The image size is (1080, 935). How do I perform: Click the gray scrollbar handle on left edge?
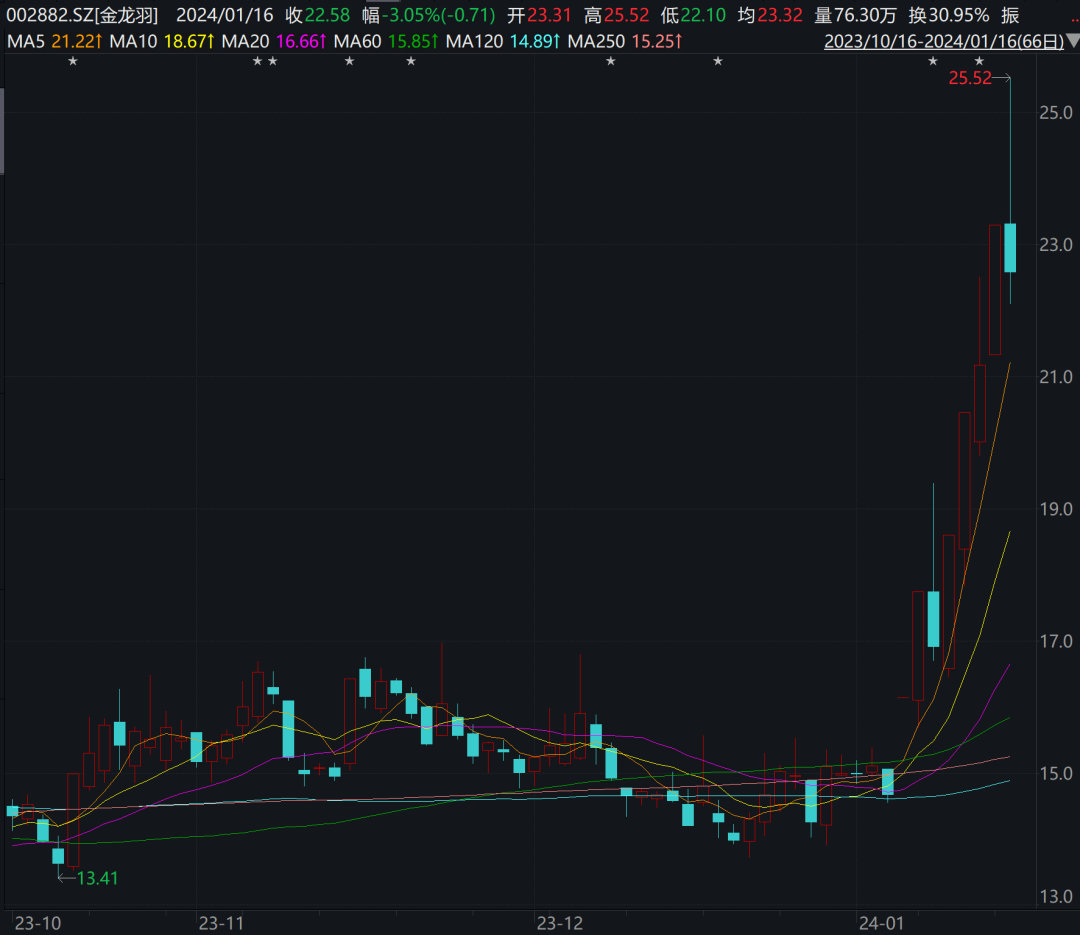3,130
